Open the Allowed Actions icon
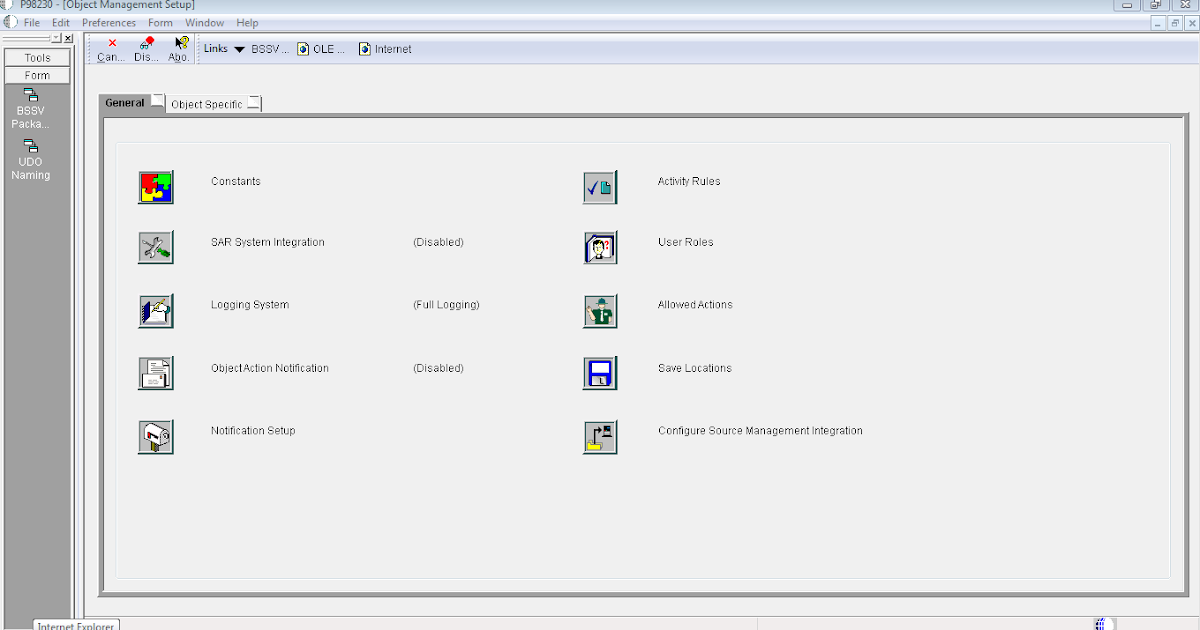The width and height of the screenshot is (1200, 630). tap(600, 311)
